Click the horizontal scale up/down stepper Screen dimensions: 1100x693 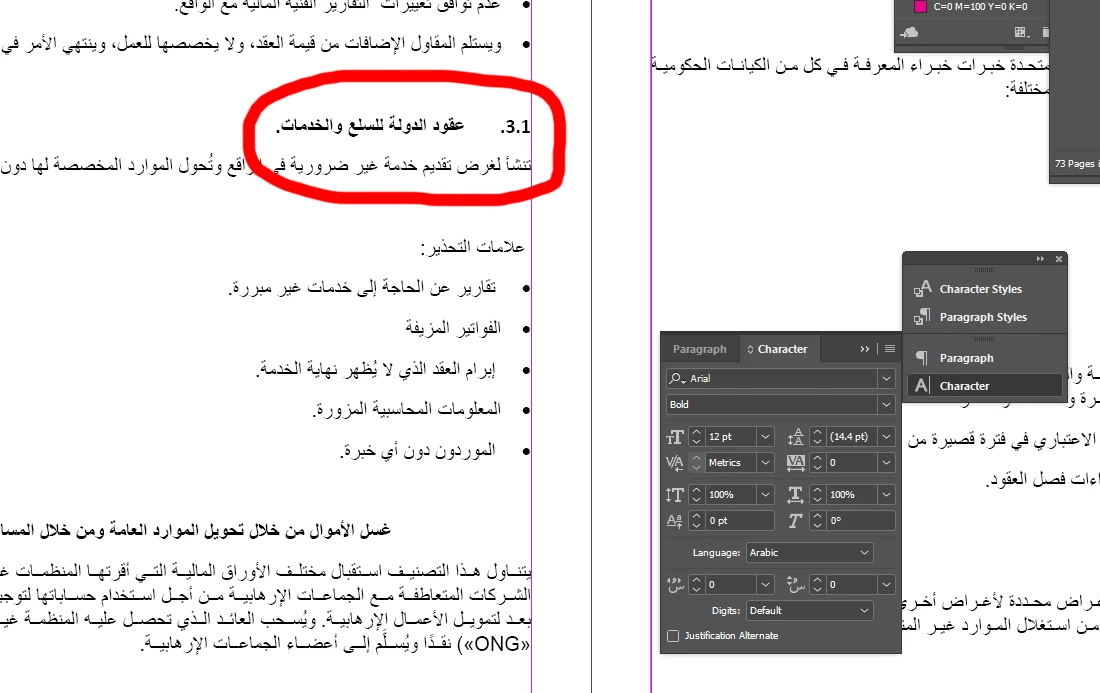[x=817, y=495]
